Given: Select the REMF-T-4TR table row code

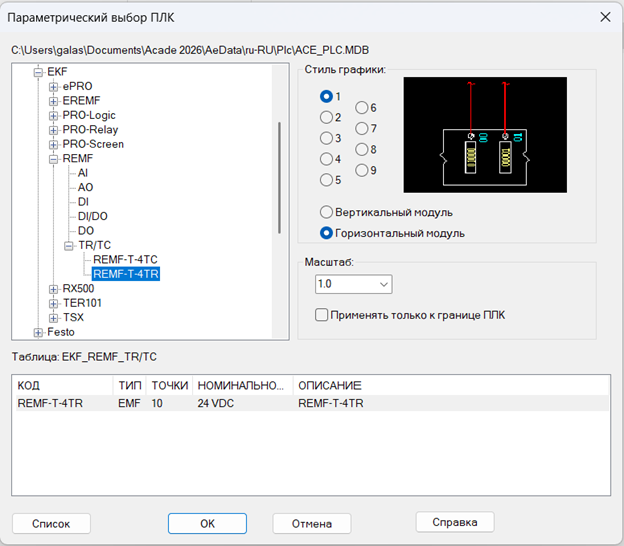Looking at the screenshot, I should [x=50, y=404].
